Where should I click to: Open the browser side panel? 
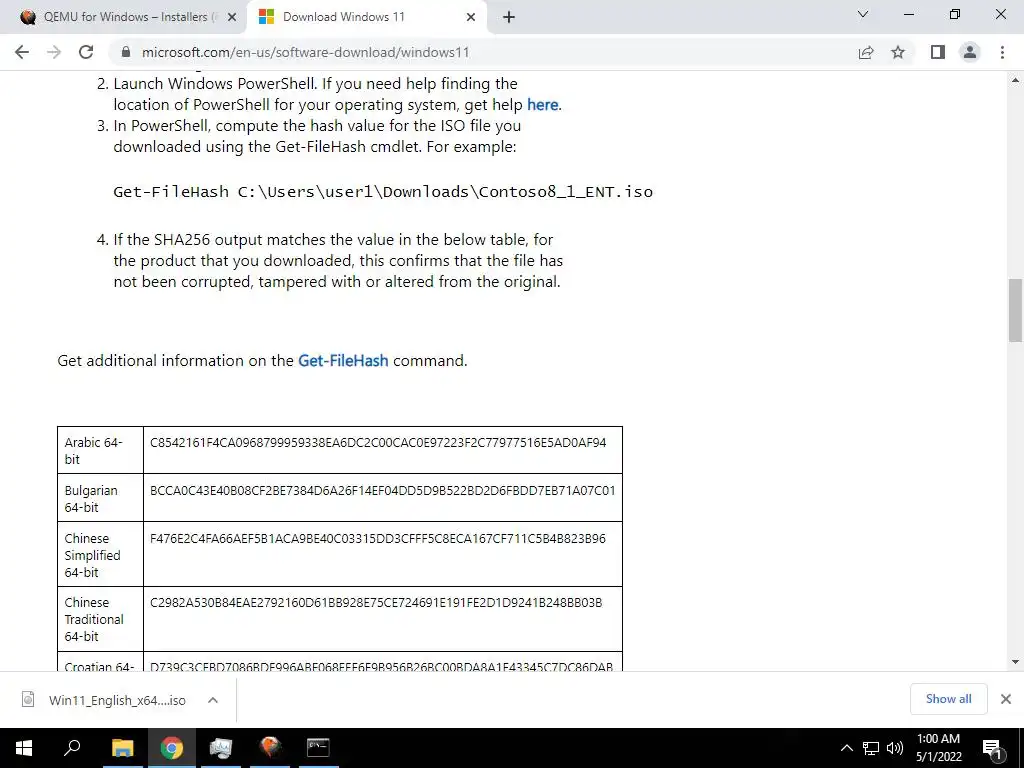[938, 52]
